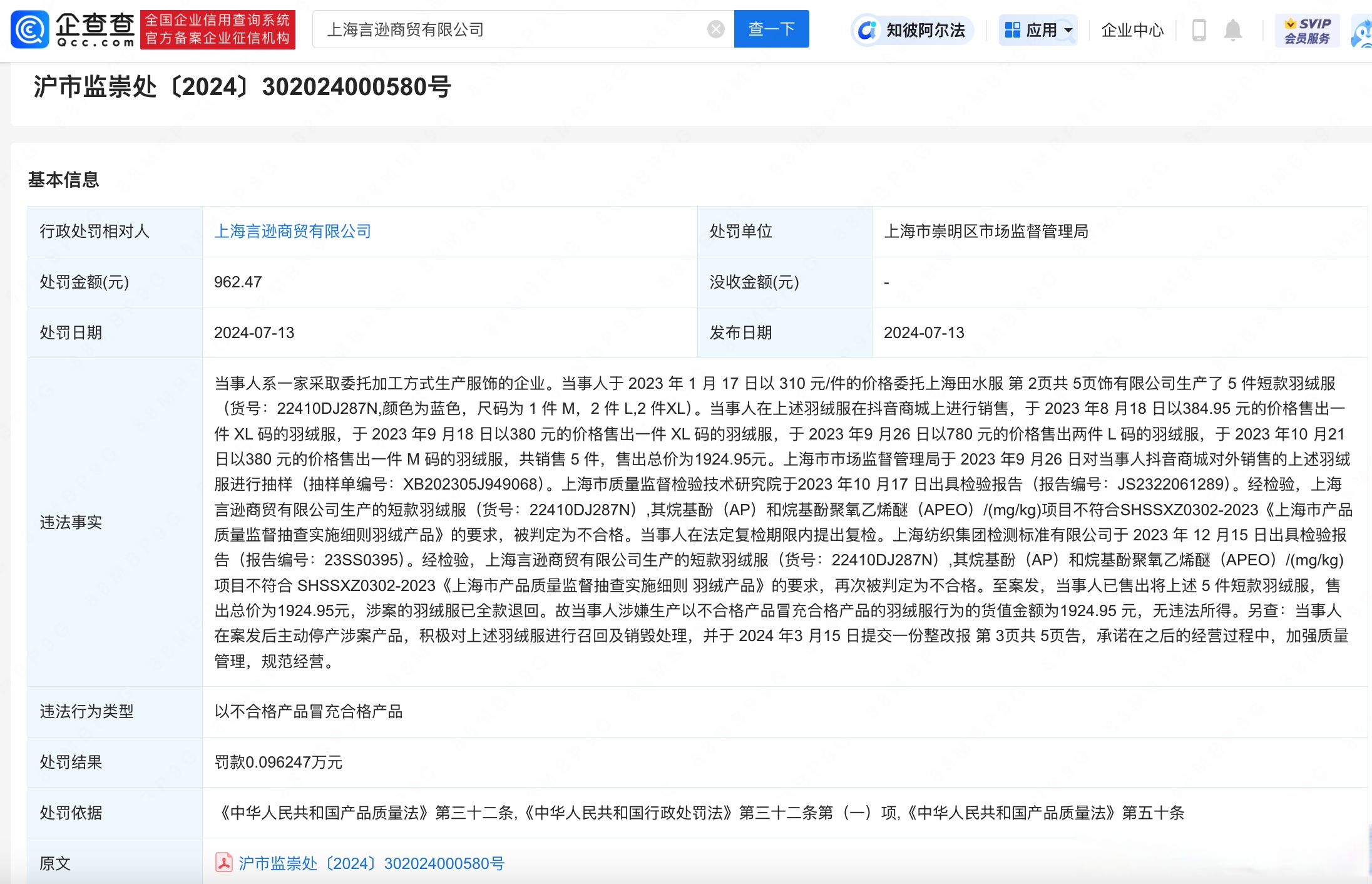Image resolution: width=1372 pixels, height=884 pixels.
Task: Select the penalty amount 962.47 cell
Action: pyautogui.click(x=236, y=282)
